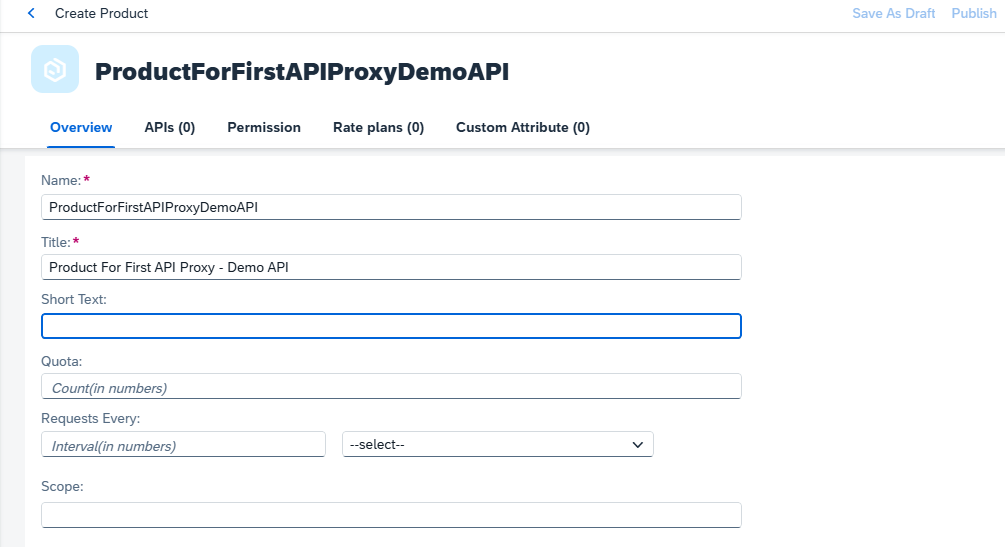The width and height of the screenshot is (1005, 547).
Task: Go to the Custom Attribute (0) tab
Action: coord(522,128)
